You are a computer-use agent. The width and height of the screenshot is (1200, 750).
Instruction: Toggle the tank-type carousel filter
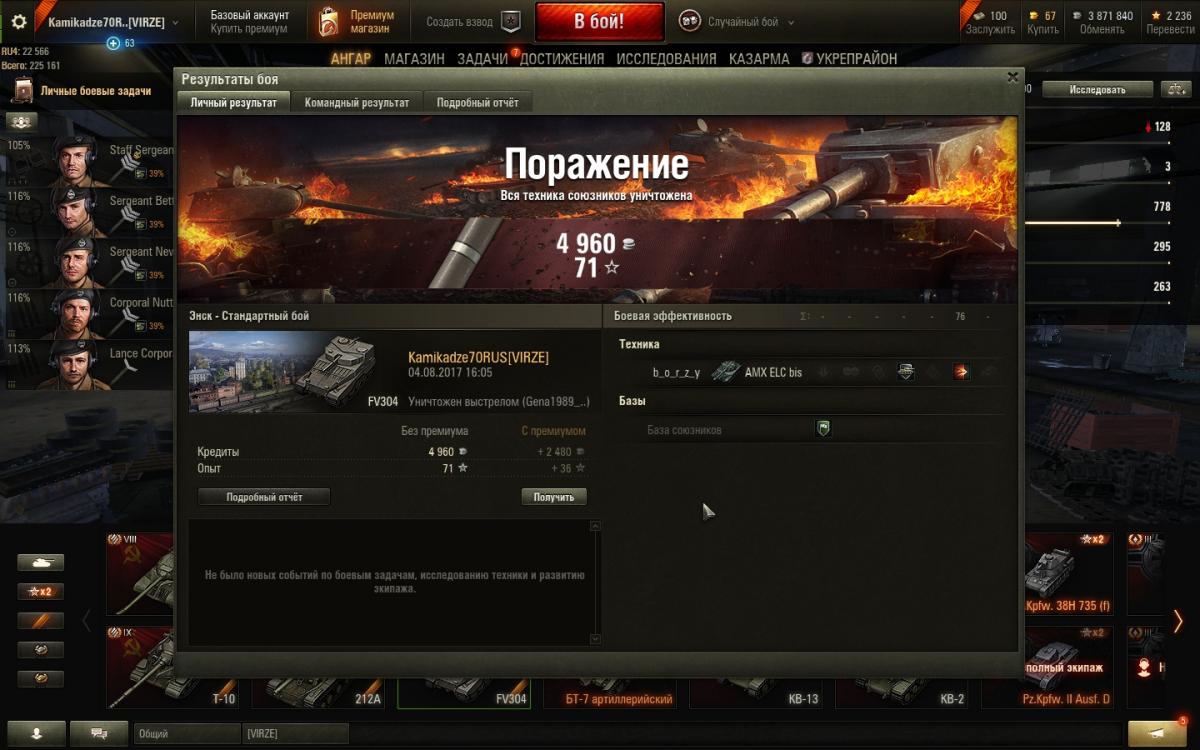pos(40,563)
